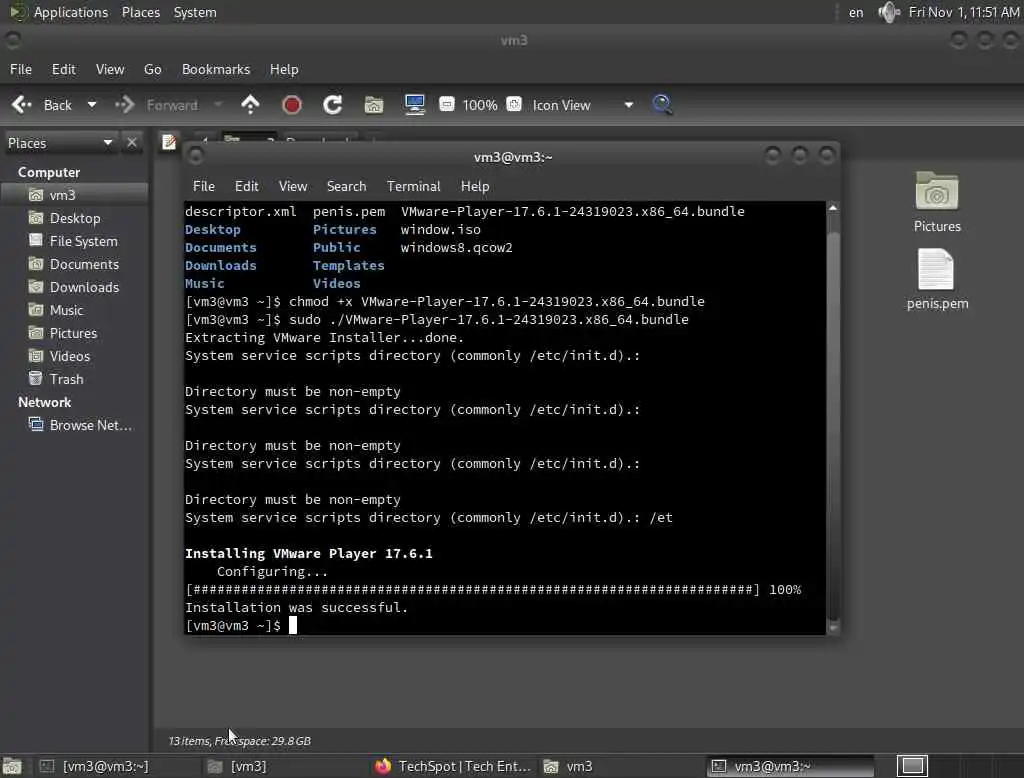
Task: Zoom out with the minus icon
Action: [447, 105]
